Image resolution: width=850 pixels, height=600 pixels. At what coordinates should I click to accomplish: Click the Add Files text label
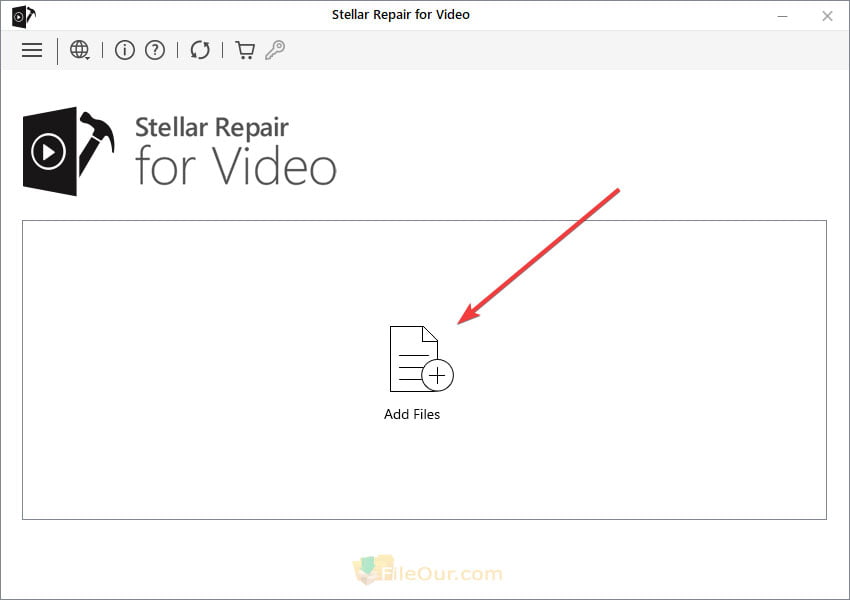pyautogui.click(x=412, y=414)
